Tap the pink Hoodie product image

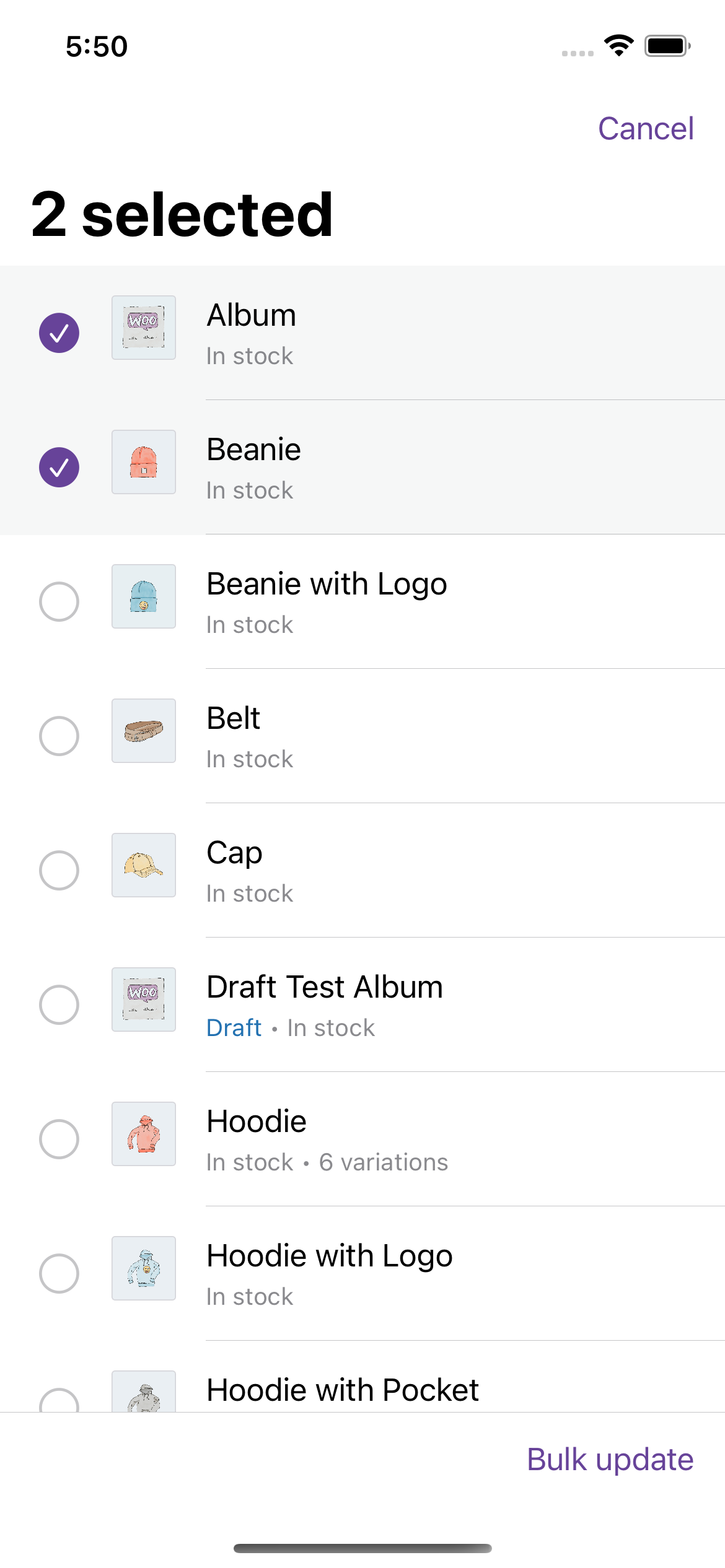(x=144, y=1134)
